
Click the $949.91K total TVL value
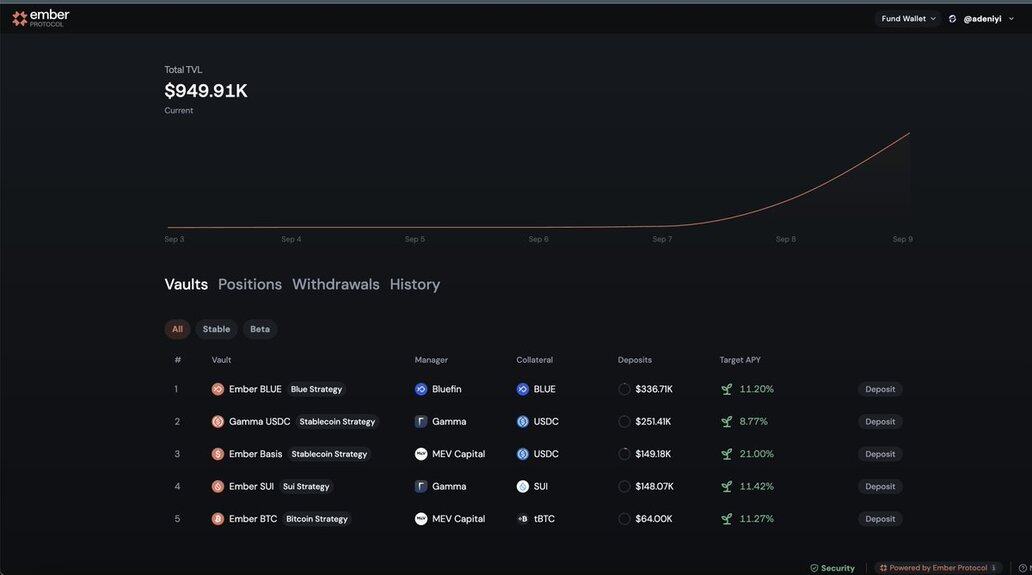pyautogui.click(x=206, y=91)
